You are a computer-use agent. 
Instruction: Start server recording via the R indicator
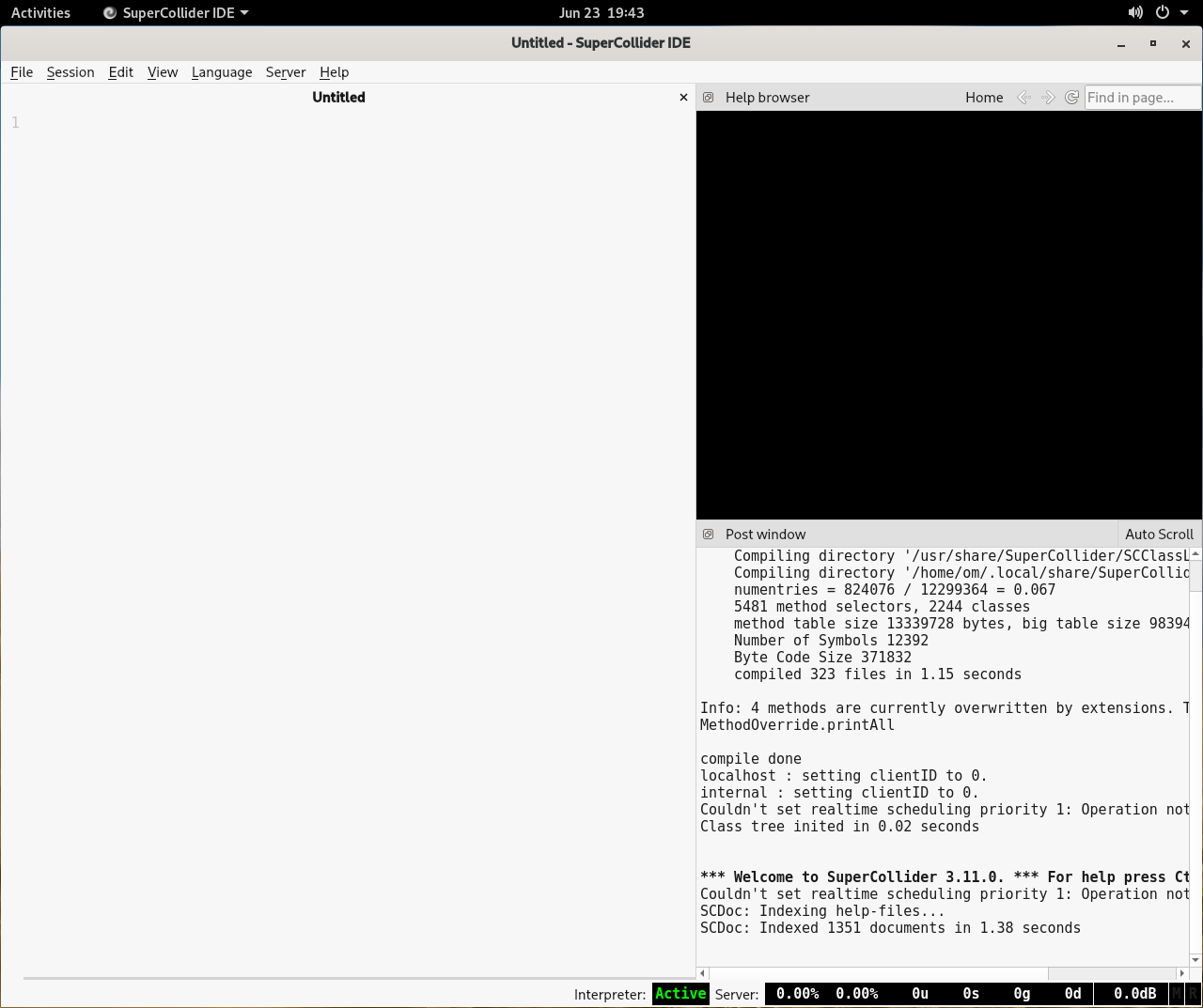pos(1194,993)
